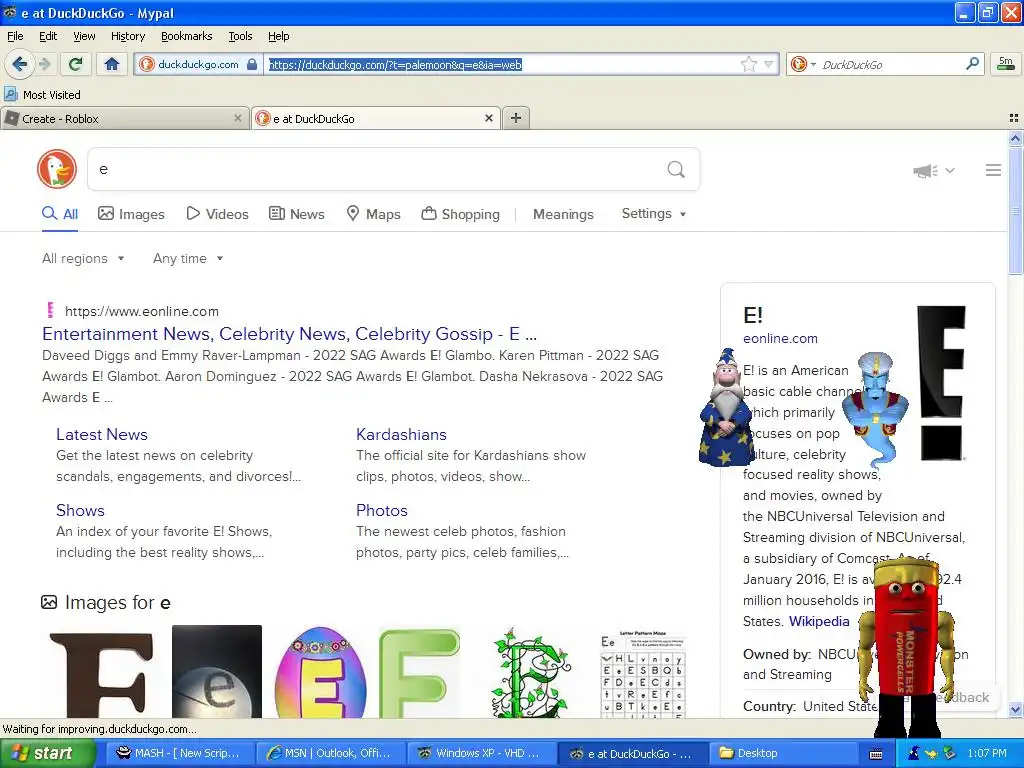Open the brown letter E thumbnail
This screenshot has height=768, width=1024.
coord(101,673)
